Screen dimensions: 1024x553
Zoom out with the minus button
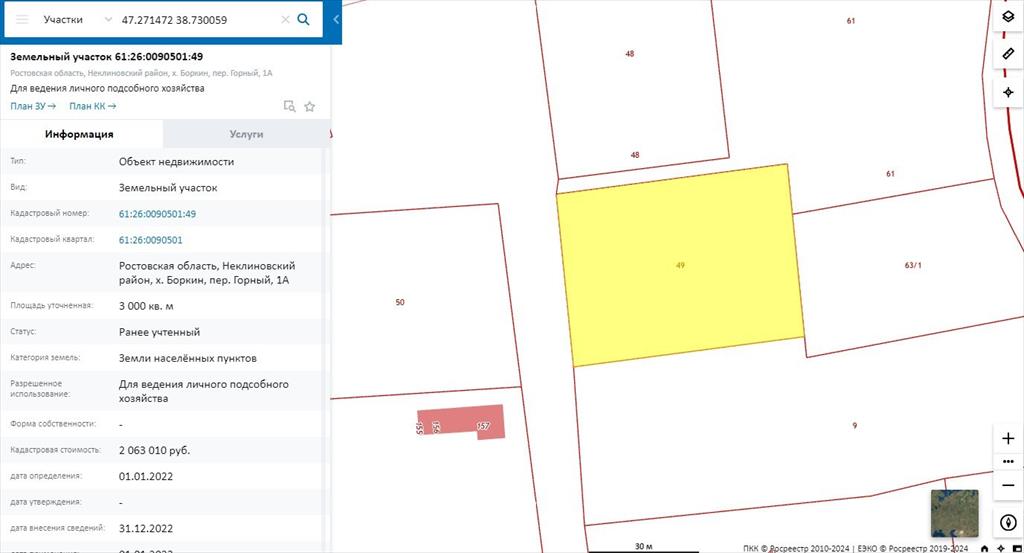coord(1008,485)
